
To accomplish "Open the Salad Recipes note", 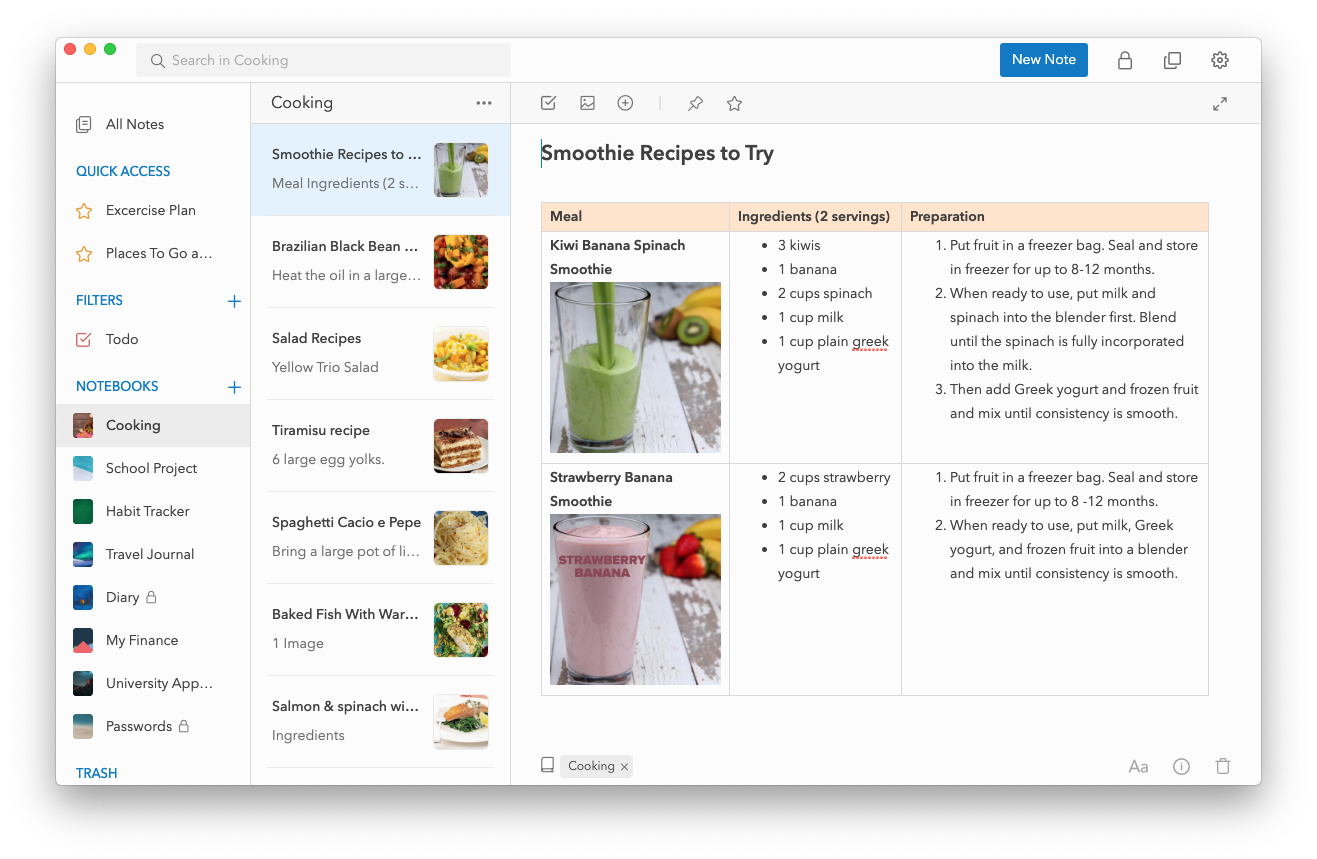I will [380, 353].
